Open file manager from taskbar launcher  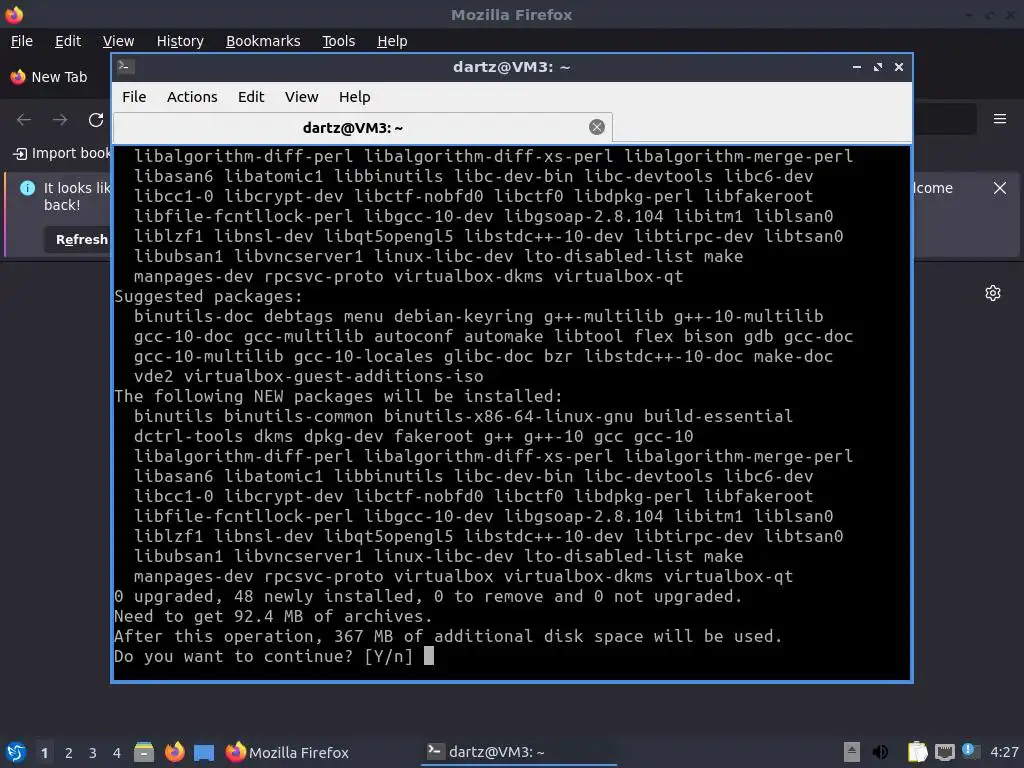coord(144,752)
